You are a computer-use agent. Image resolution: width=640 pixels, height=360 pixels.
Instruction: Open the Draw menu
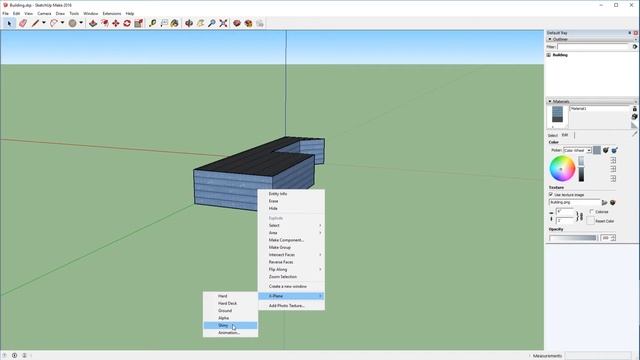point(60,13)
